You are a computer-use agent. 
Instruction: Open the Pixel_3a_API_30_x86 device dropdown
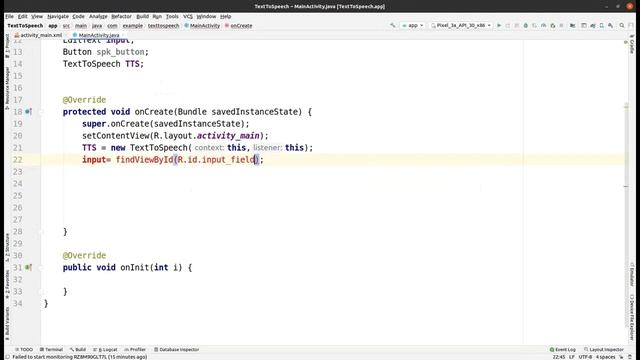point(461,25)
